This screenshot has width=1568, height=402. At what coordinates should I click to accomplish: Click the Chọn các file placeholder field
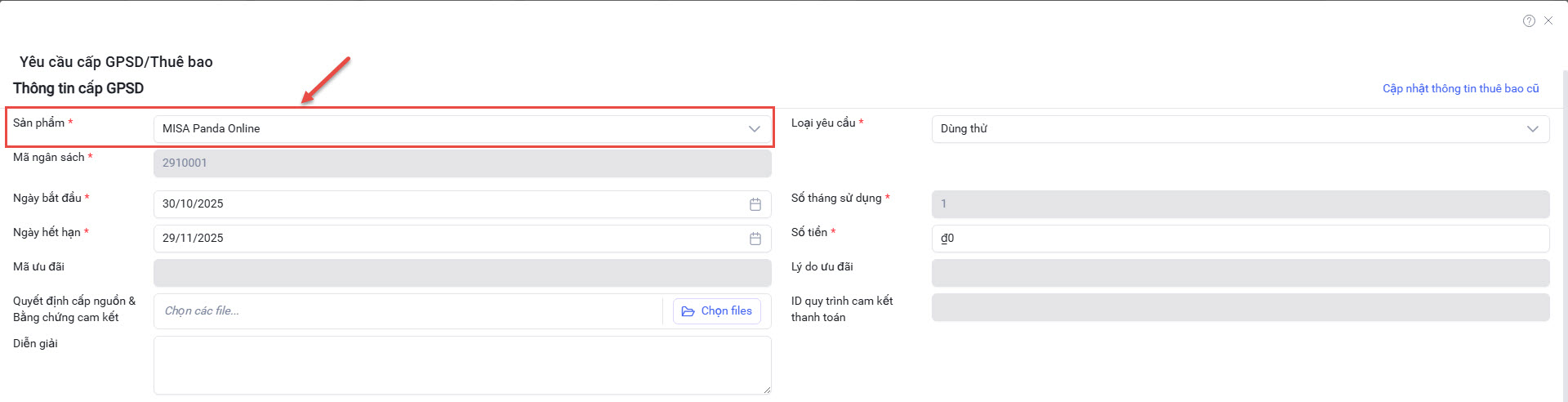pyautogui.click(x=408, y=311)
